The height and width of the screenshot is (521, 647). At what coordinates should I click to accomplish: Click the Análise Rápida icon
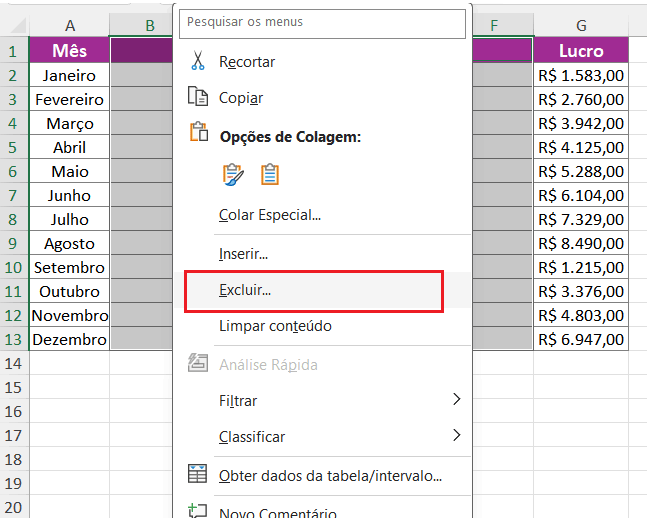(198, 364)
